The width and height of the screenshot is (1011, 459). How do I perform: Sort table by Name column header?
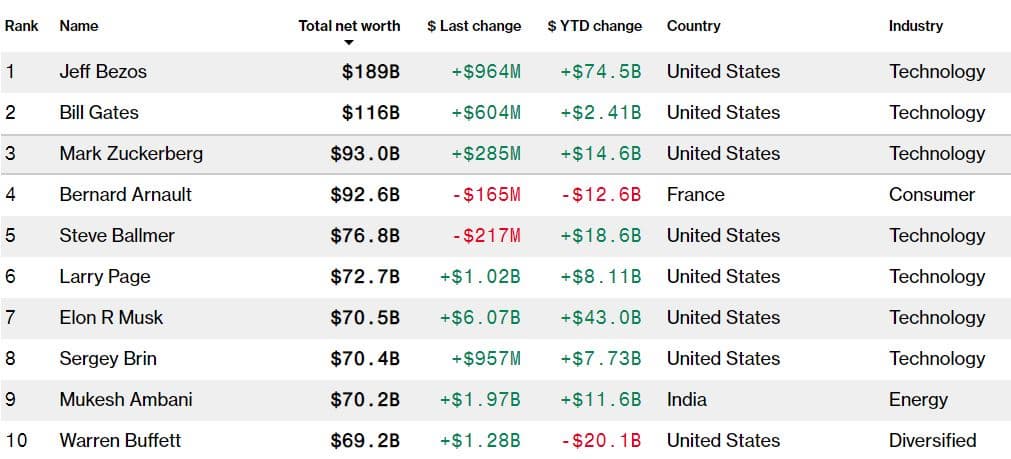point(79,26)
